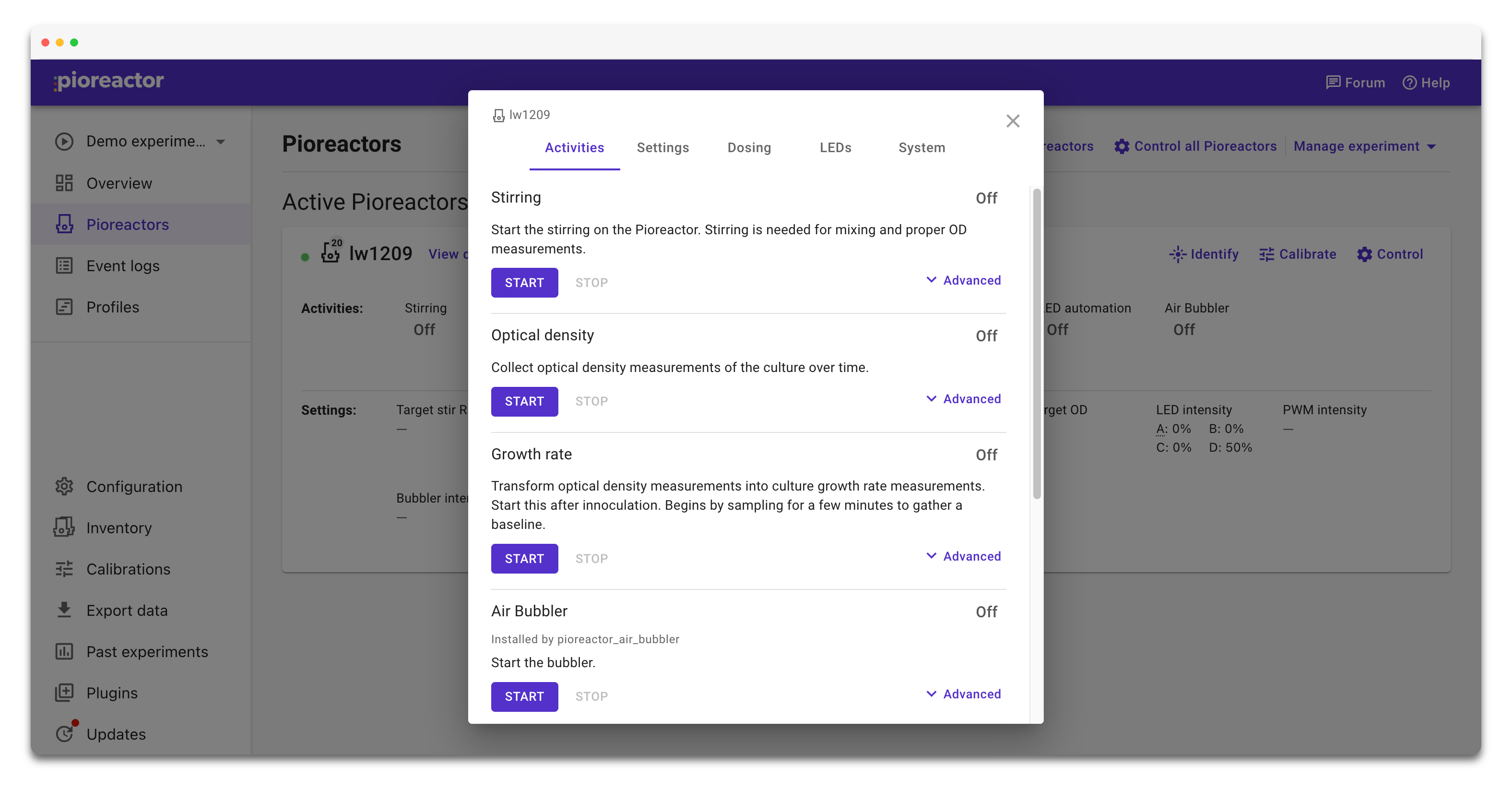Open Configuration gear in the sidebar
The height and width of the screenshot is (791, 1512).
(x=64, y=486)
